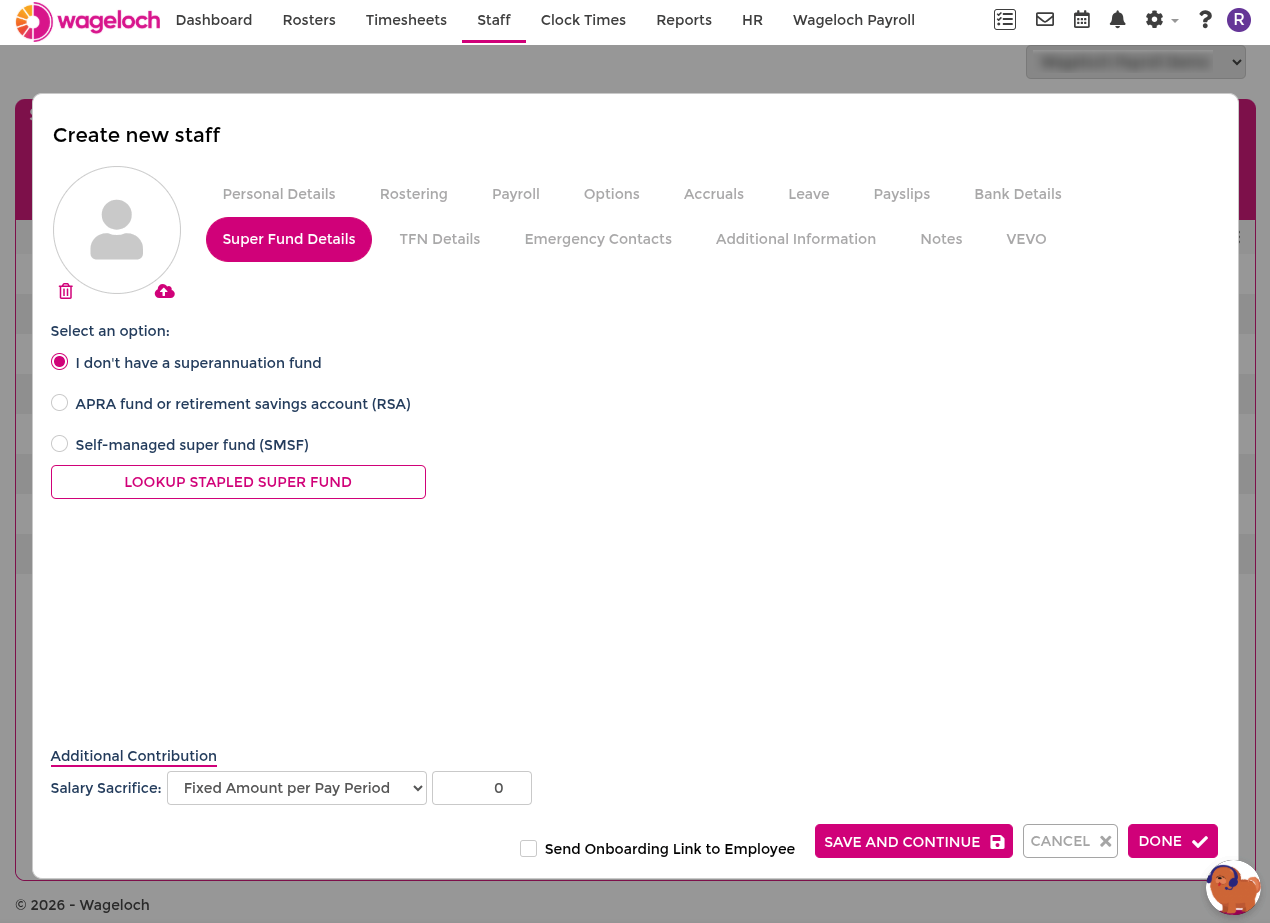Select APRA fund or RSA option
The image size is (1270, 923).
60,403
